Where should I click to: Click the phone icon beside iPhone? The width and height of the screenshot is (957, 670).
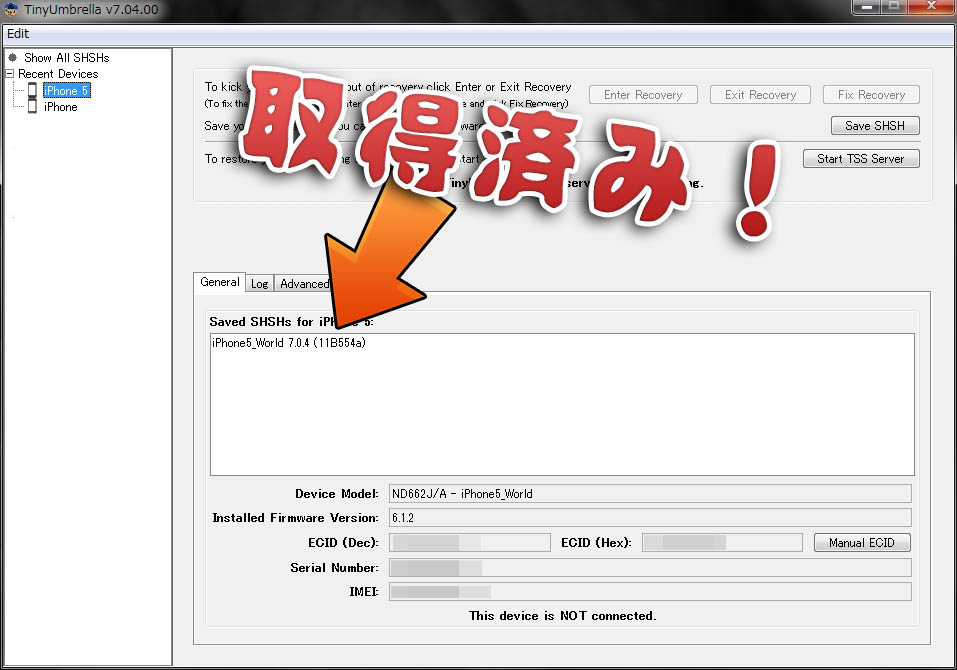[32, 107]
